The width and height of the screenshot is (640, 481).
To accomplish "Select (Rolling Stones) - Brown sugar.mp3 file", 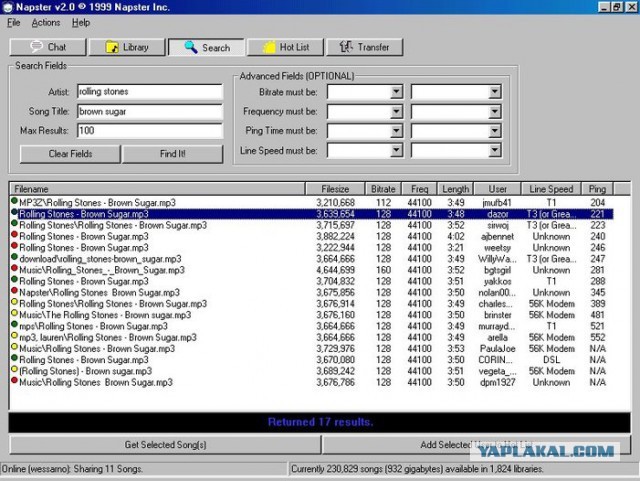I will click(86, 371).
